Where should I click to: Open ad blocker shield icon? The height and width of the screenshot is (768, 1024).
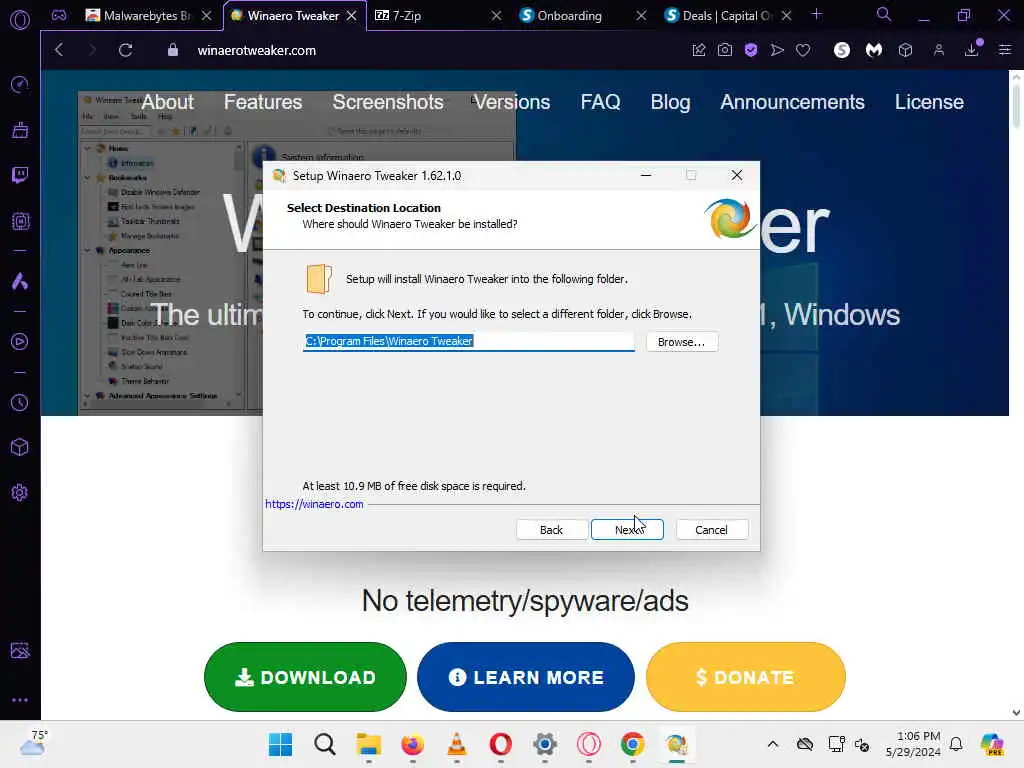[x=751, y=50]
